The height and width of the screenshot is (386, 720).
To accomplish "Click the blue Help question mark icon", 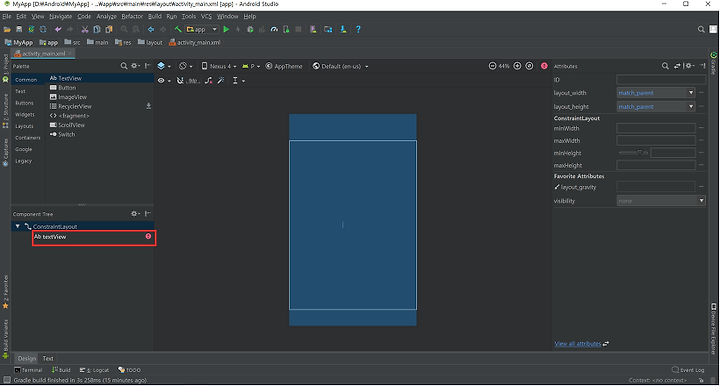I will pos(358,29).
